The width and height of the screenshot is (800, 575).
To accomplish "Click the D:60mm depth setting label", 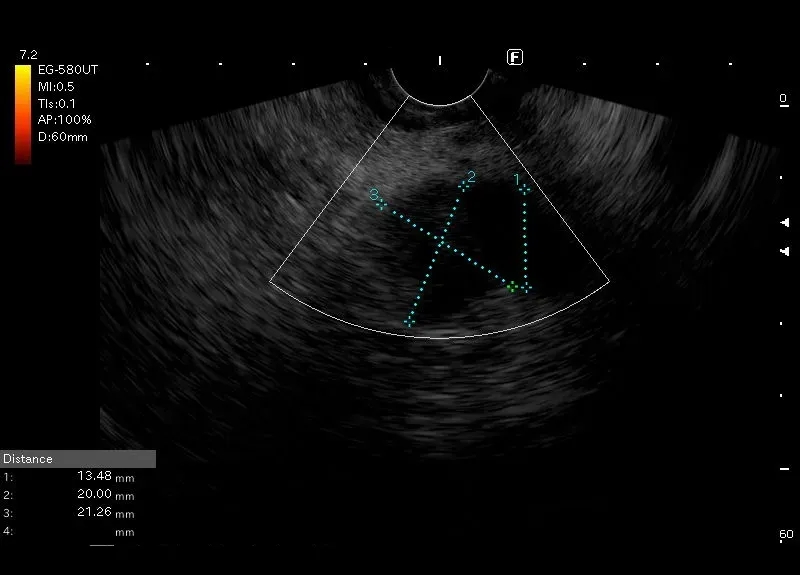I will tap(62, 137).
